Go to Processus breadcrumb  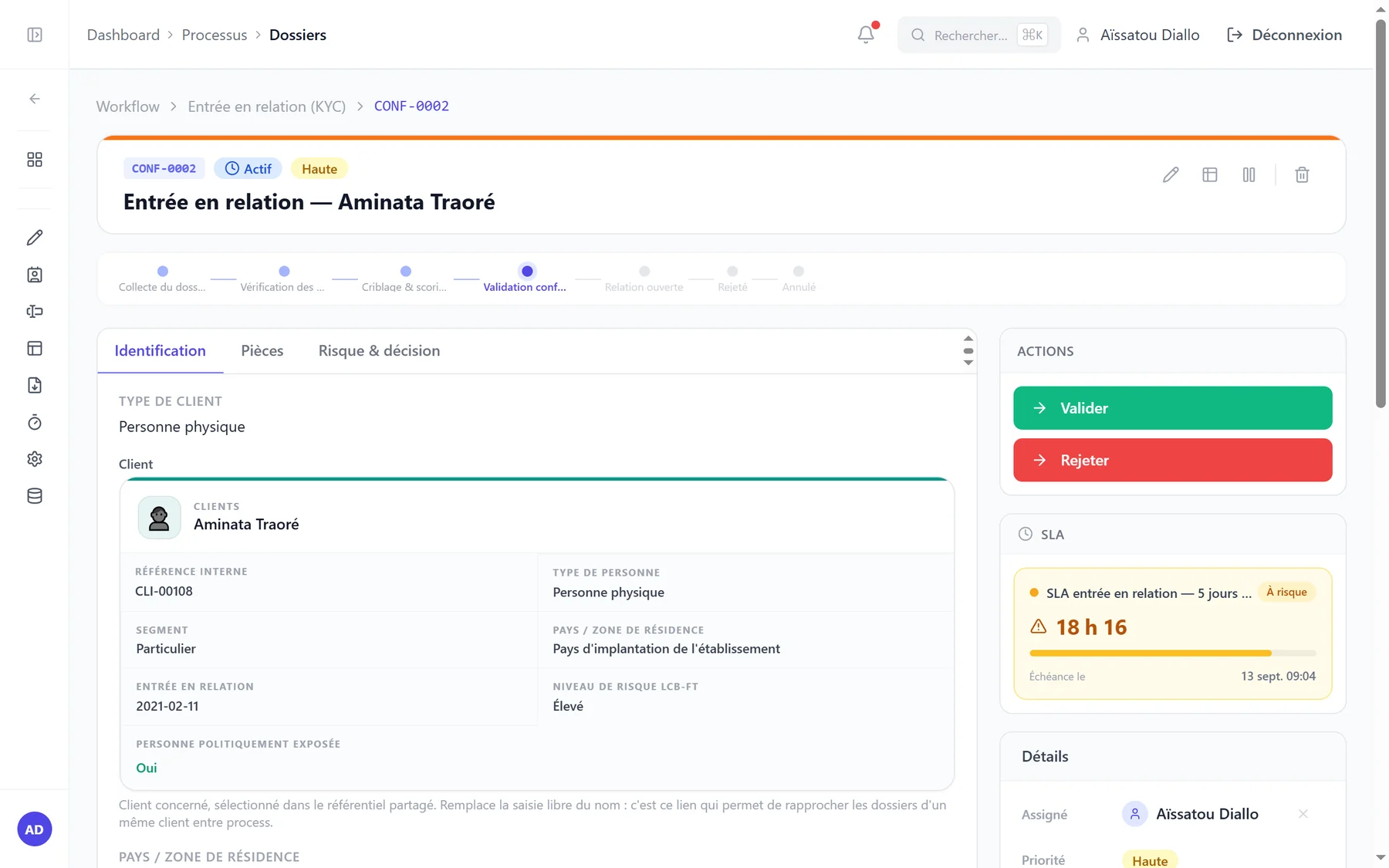[x=215, y=35]
